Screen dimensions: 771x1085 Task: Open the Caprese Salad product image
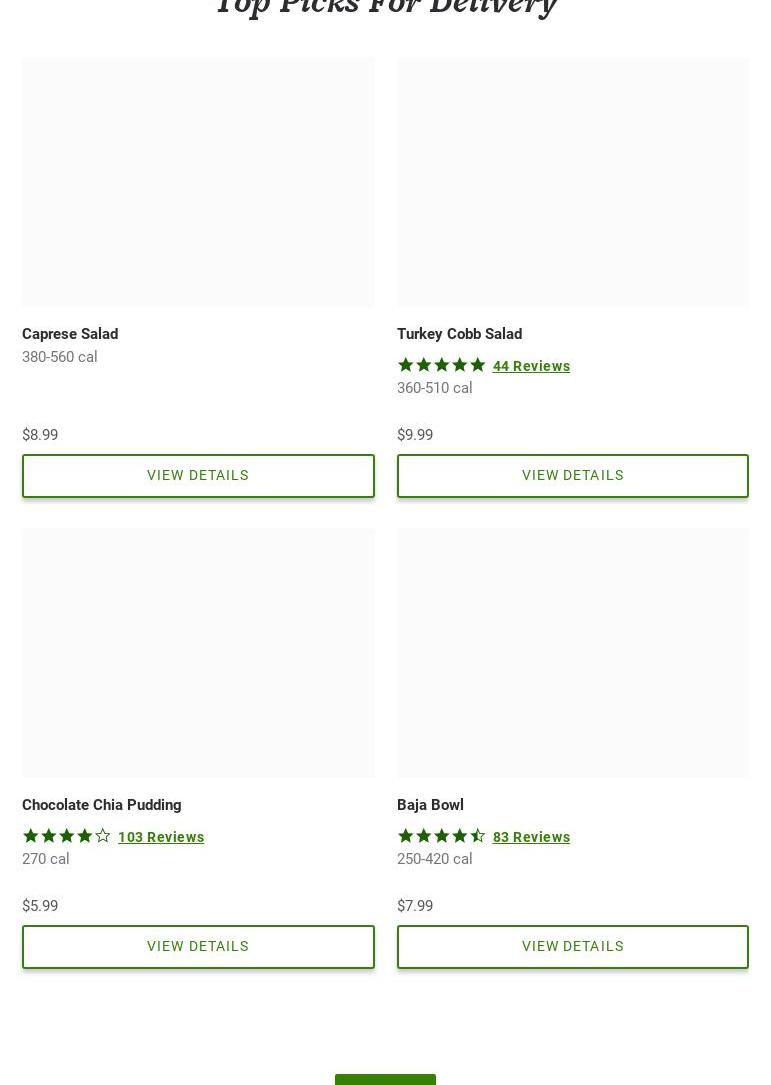198,182
